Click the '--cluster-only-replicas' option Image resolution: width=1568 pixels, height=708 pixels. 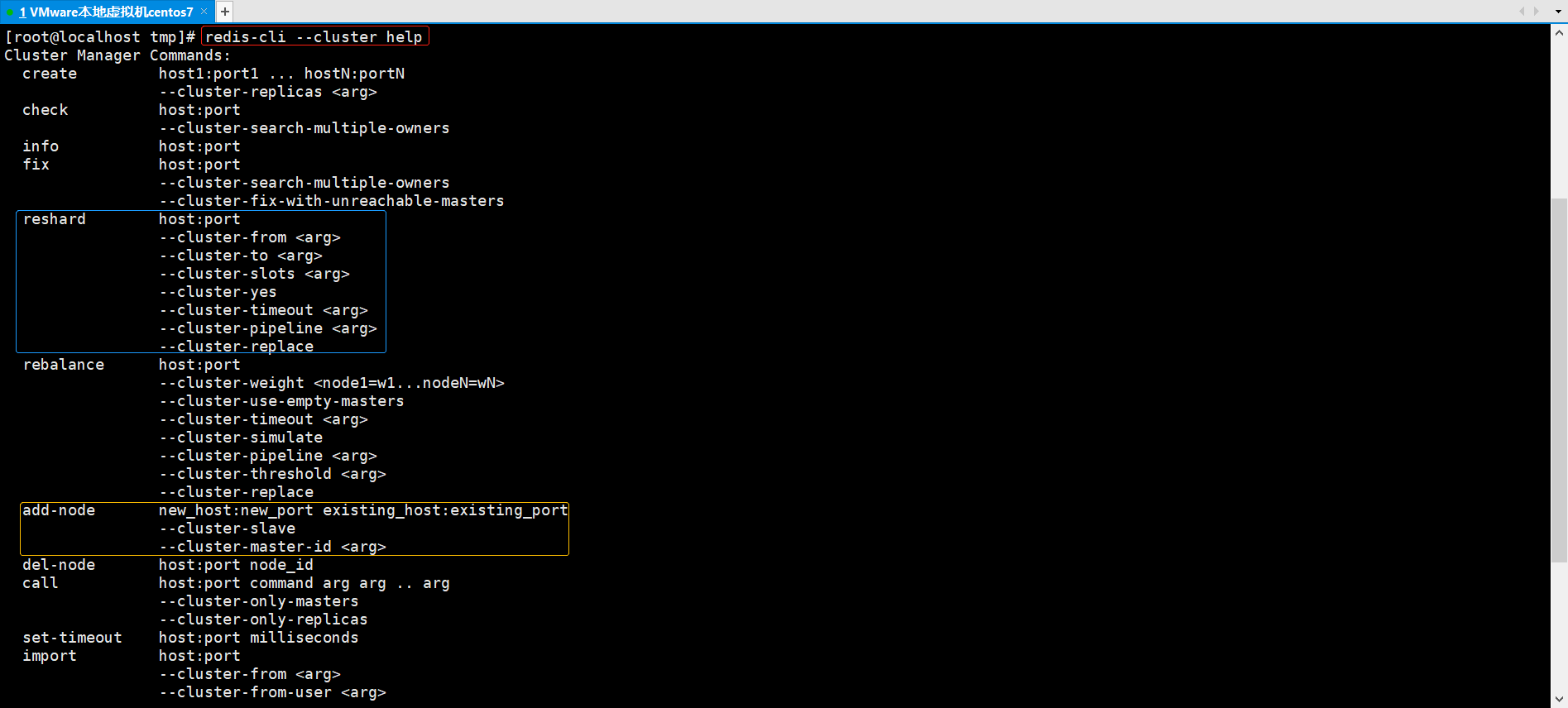[264, 619]
